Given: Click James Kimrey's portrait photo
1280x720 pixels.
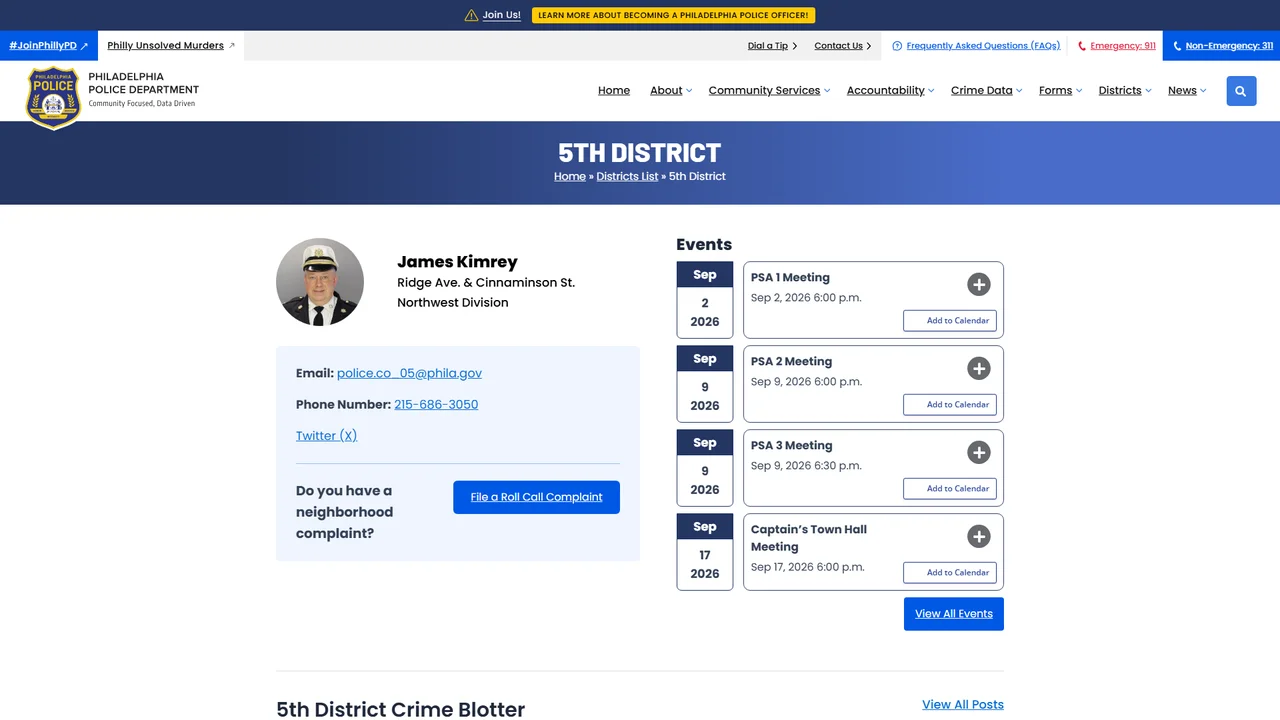Looking at the screenshot, I should [320, 282].
